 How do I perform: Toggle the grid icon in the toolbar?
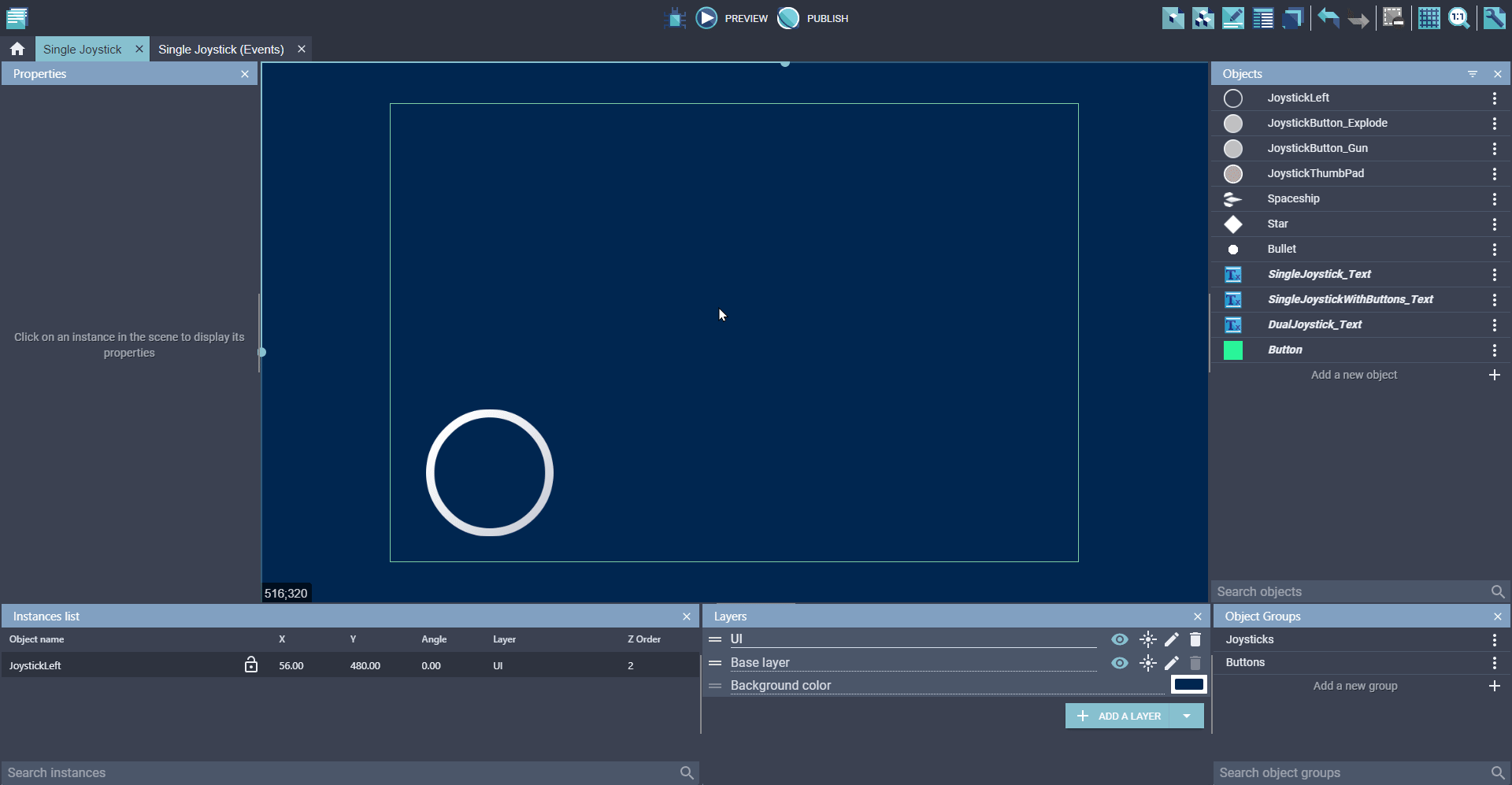(1429, 18)
